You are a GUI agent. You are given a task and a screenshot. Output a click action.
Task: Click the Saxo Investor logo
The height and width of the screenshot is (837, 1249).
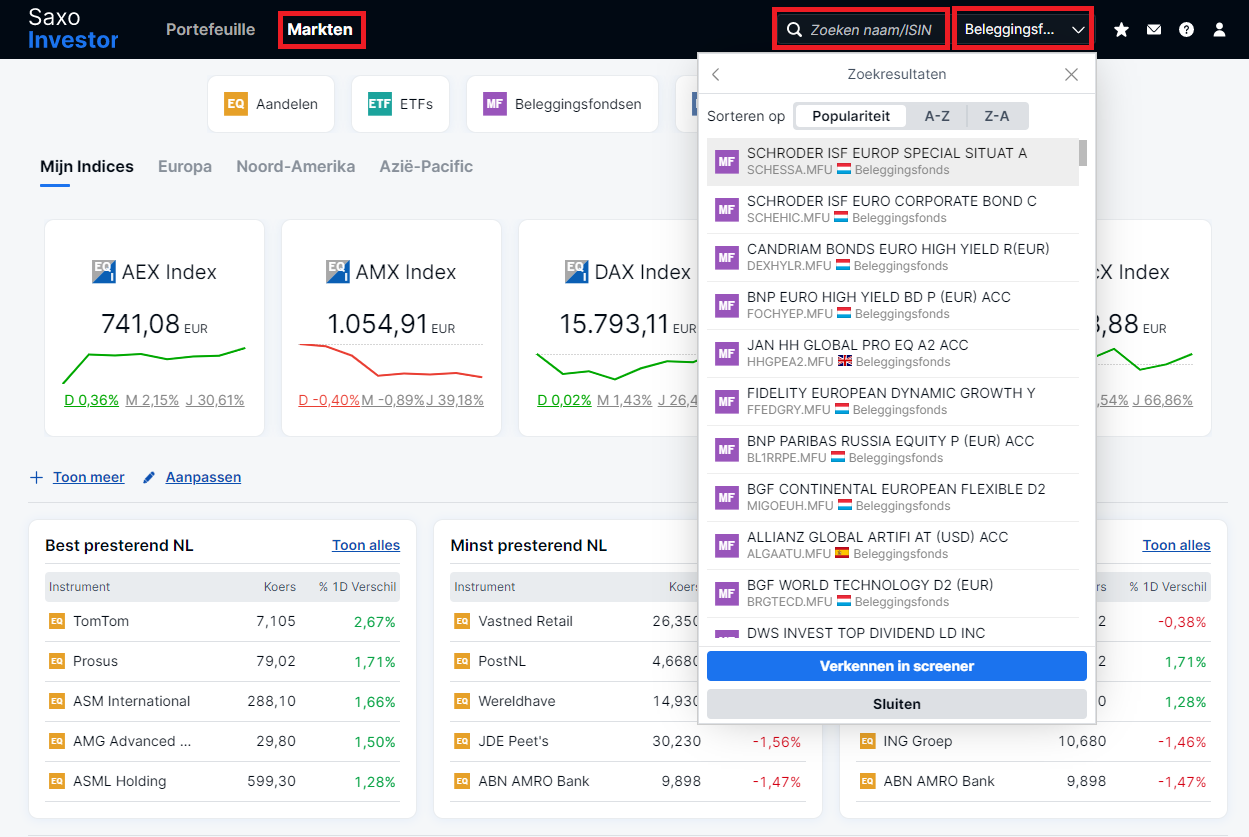click(x=73, y=29)
